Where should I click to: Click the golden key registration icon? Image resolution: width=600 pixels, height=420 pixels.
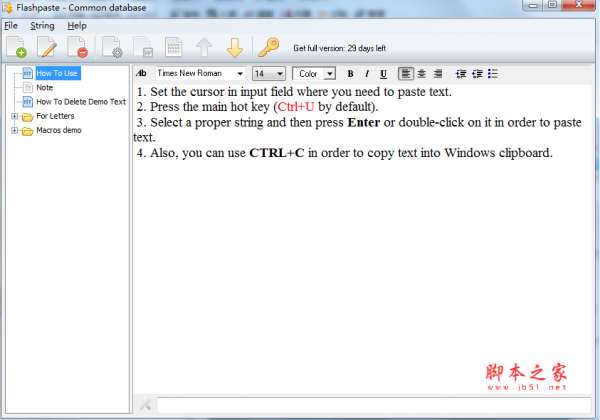[268, 47]
